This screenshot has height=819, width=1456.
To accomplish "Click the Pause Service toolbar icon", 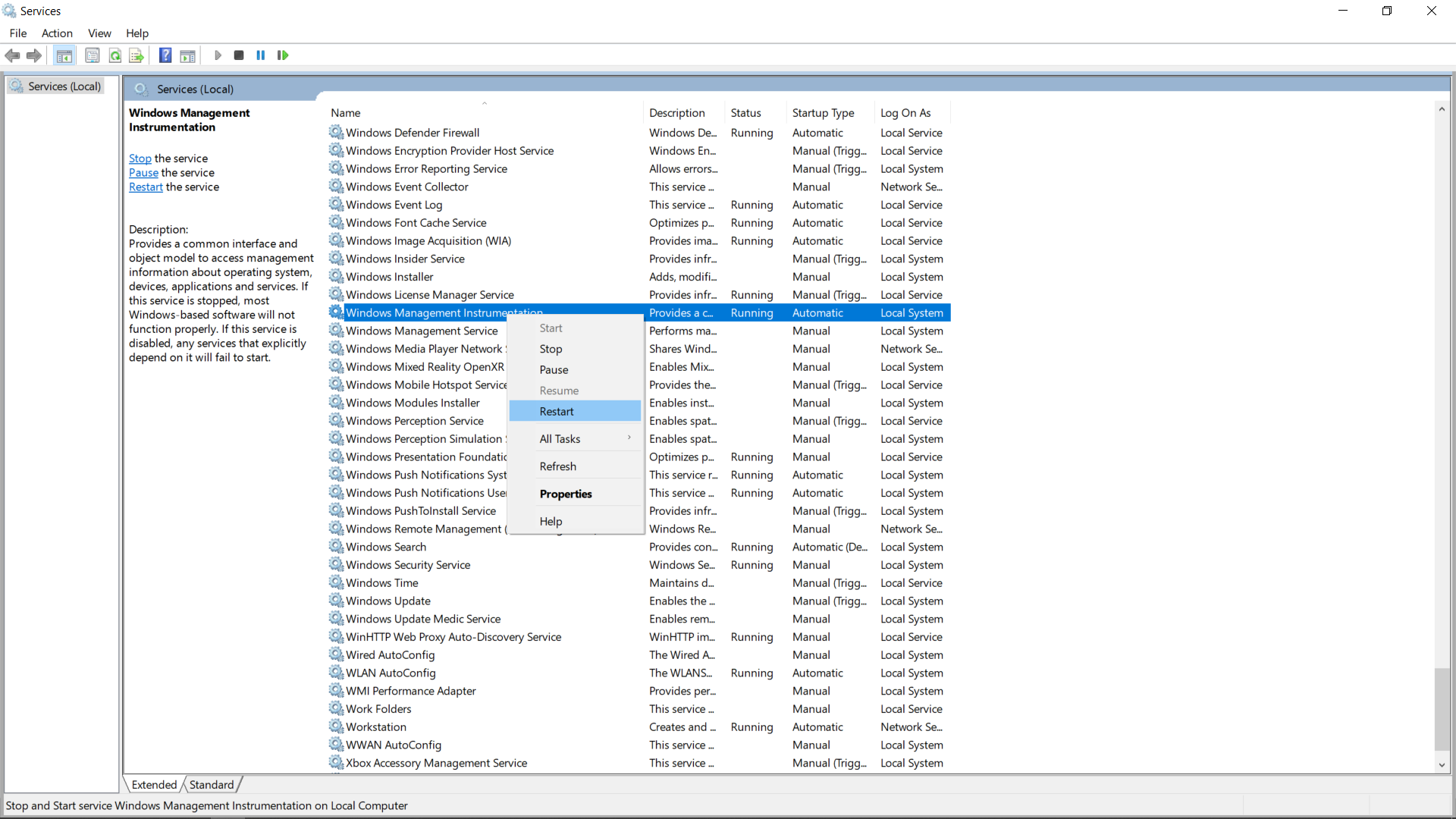I will pyautogui.click(x=261, y=55).
